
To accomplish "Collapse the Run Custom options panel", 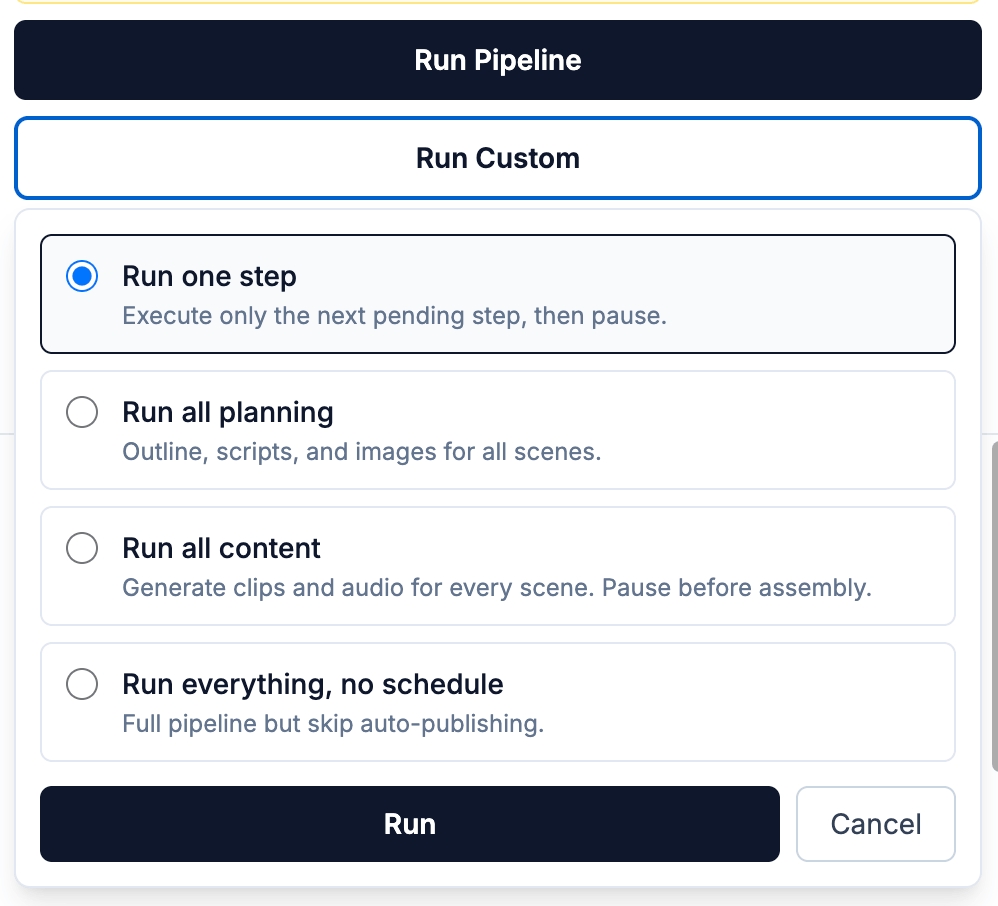I will point(497,158).
